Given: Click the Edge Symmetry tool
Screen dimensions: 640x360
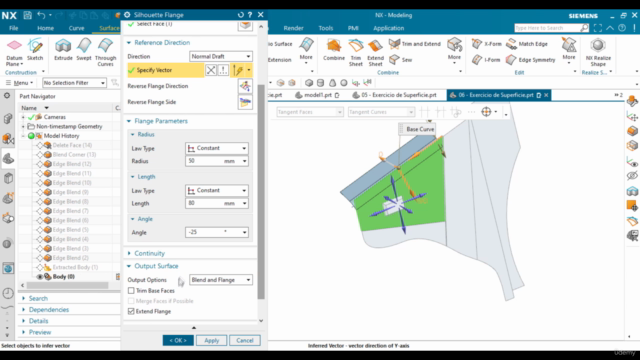Looking at the screenshot, I should coord(531,60).
